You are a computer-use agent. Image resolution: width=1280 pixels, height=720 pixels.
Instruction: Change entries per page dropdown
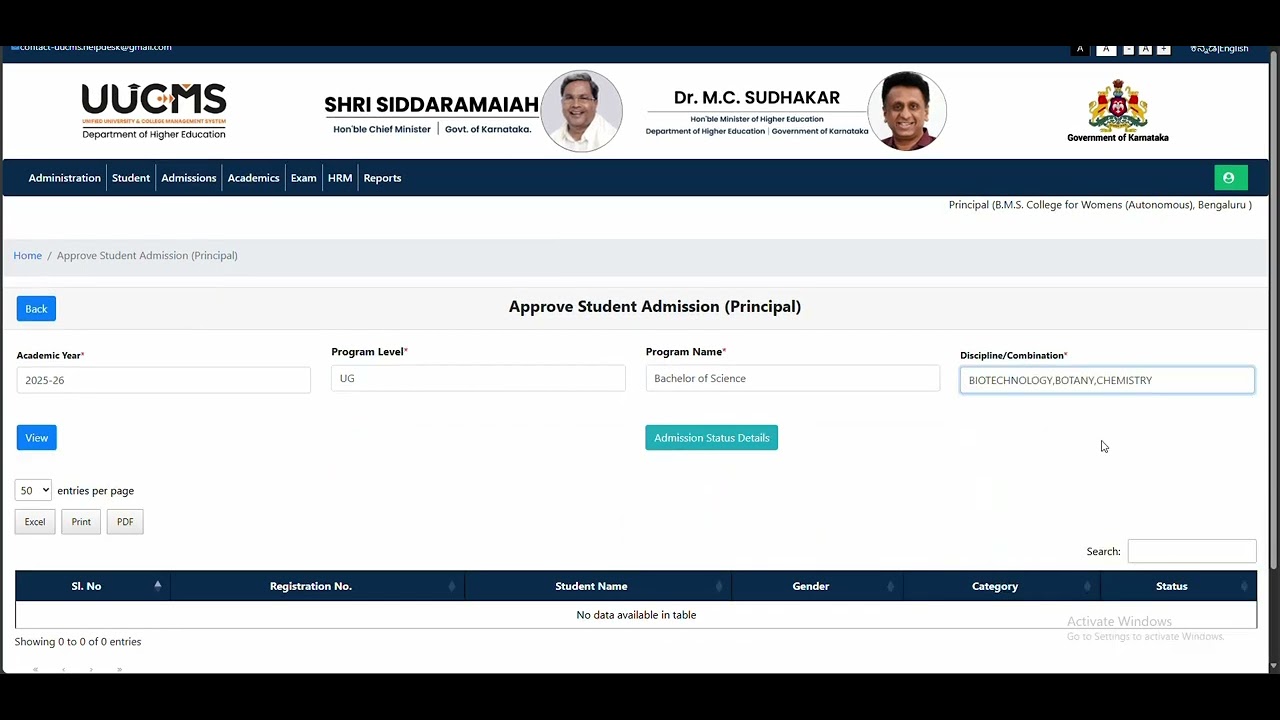click(x=33, y=490)
